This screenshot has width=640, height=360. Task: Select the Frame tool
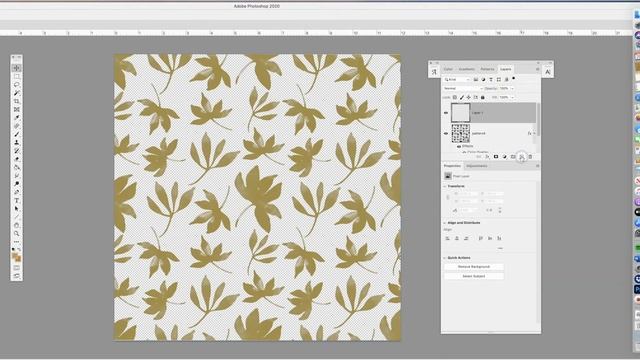(17, 109)
